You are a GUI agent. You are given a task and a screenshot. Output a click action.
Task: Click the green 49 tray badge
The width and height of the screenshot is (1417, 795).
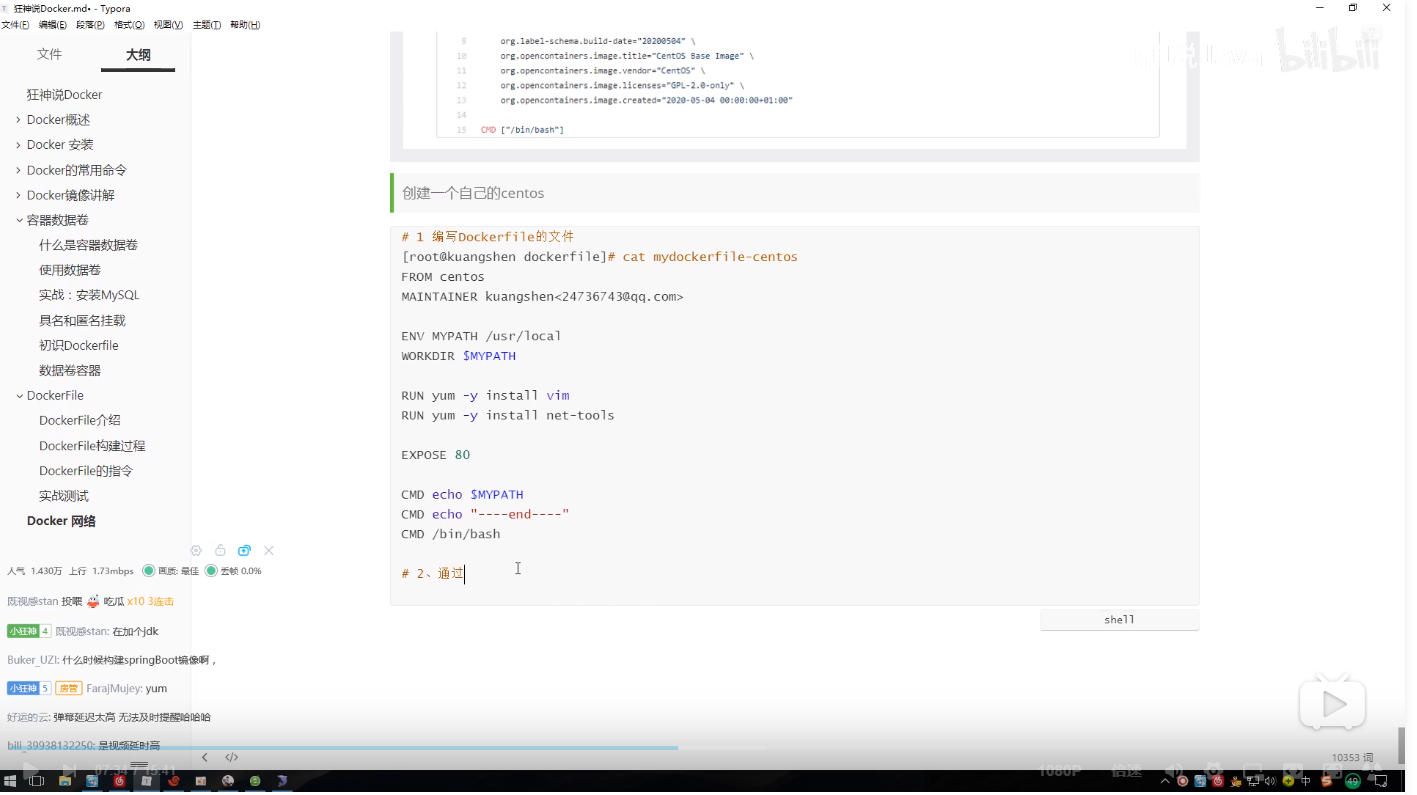pyautogui.click(x=1353, y=781)
